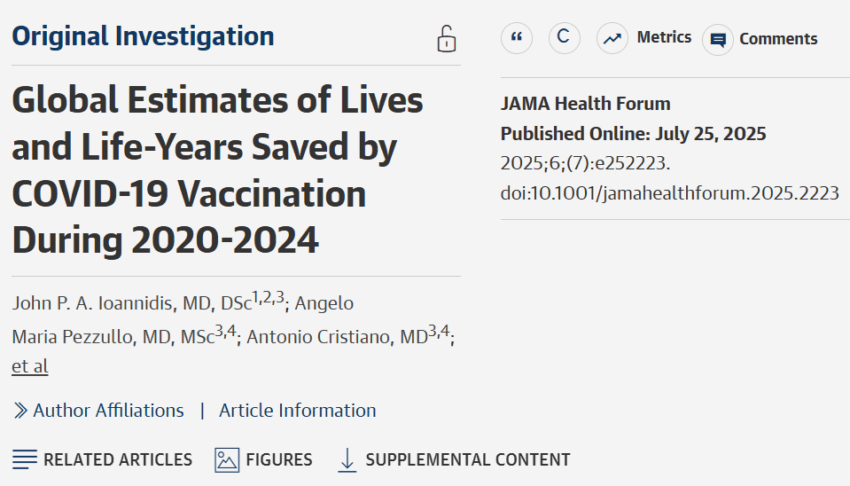This screenshot has width=850, height=486.
Task: Click the Supplemental Content download arrow icon
Action: point(347,460)
